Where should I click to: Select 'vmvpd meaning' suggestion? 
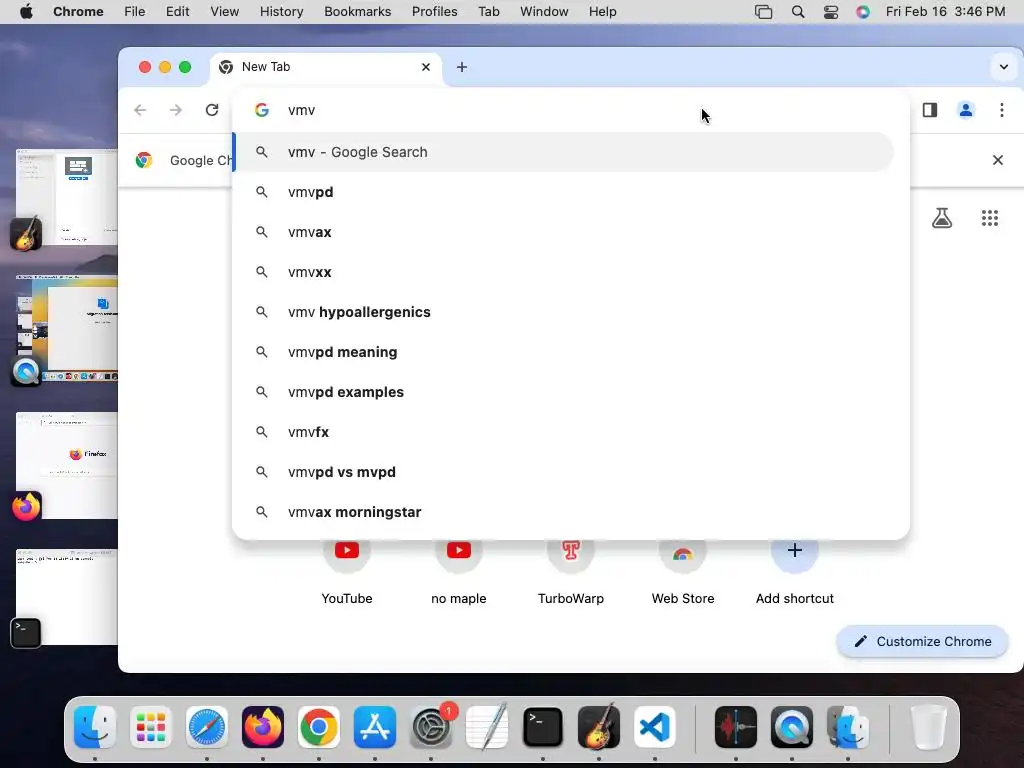564,352
